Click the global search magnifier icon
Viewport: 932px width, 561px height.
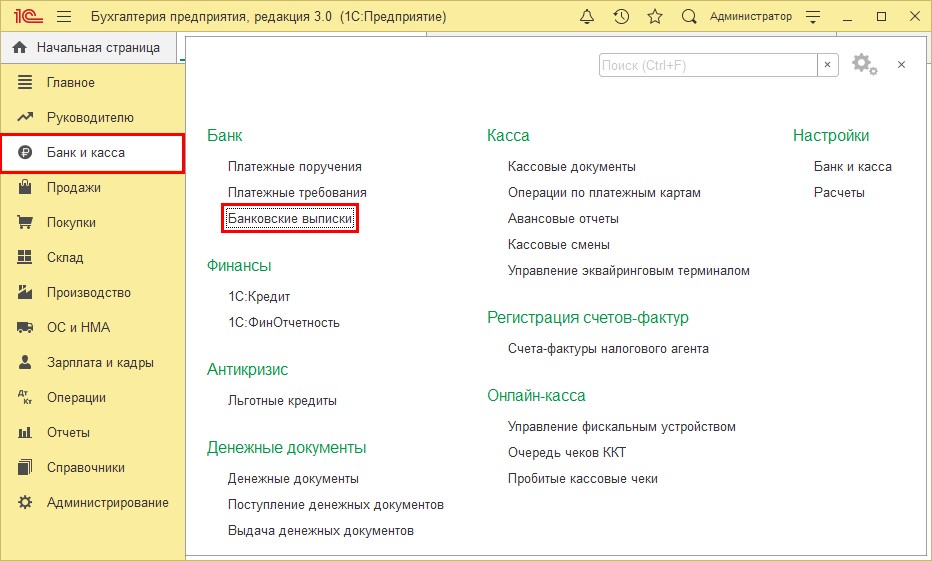(x=689, y=17)
